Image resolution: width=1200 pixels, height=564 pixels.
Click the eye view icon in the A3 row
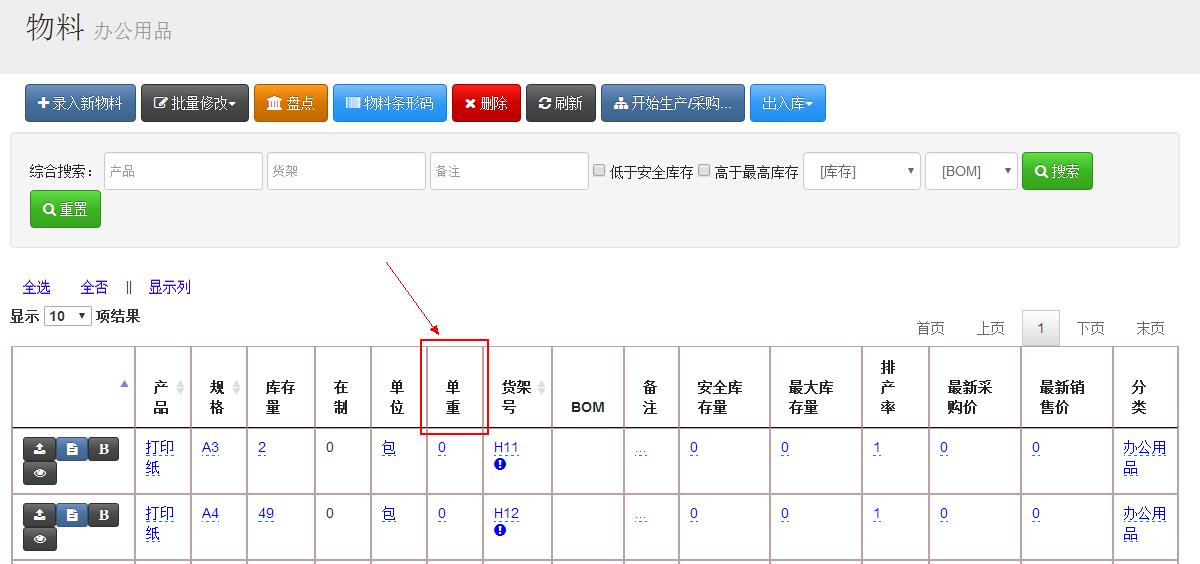(x=39, y=473)
